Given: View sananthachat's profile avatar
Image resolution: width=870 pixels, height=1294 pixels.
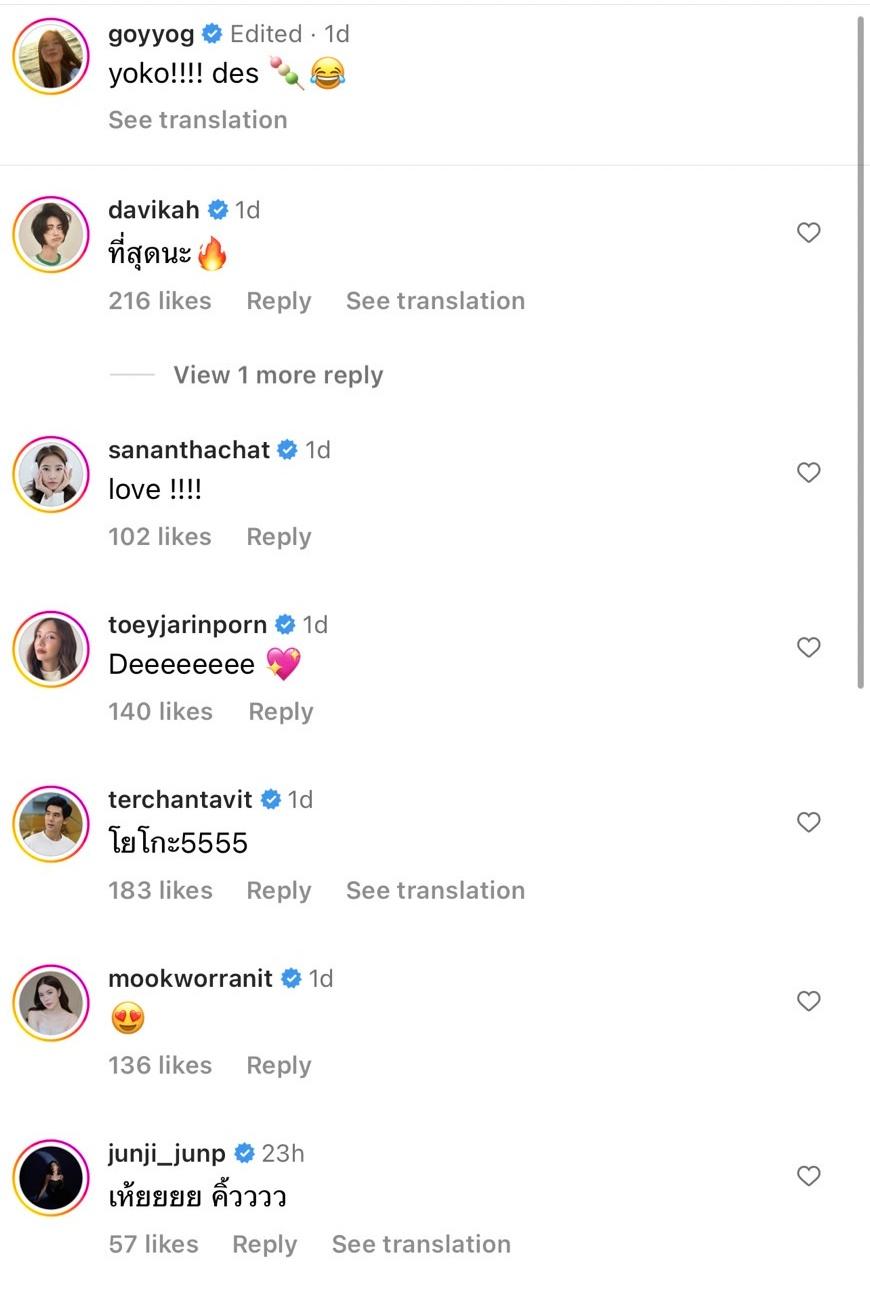Looking at the screenshot, I should pos(51,474).
